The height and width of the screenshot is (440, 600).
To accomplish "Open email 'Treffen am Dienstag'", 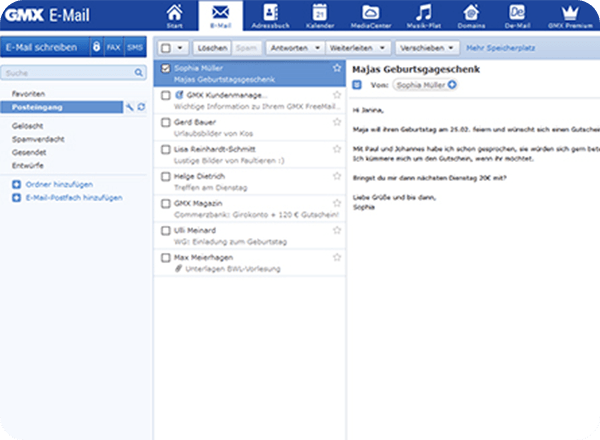I will coord(249,182).
